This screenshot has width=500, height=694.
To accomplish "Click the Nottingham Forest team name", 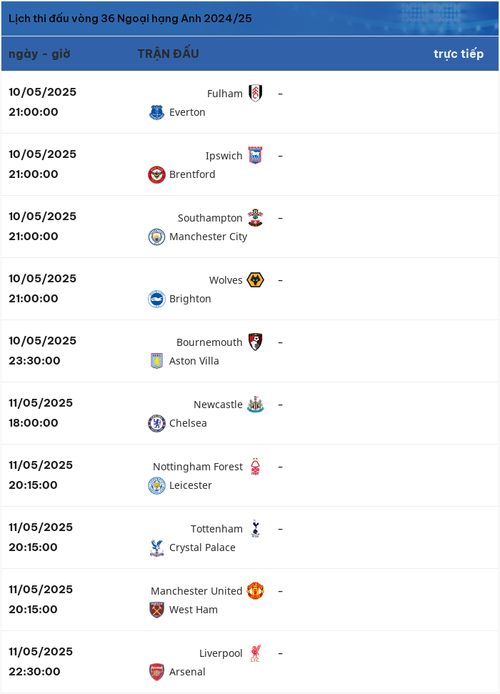I will point(198,467).
